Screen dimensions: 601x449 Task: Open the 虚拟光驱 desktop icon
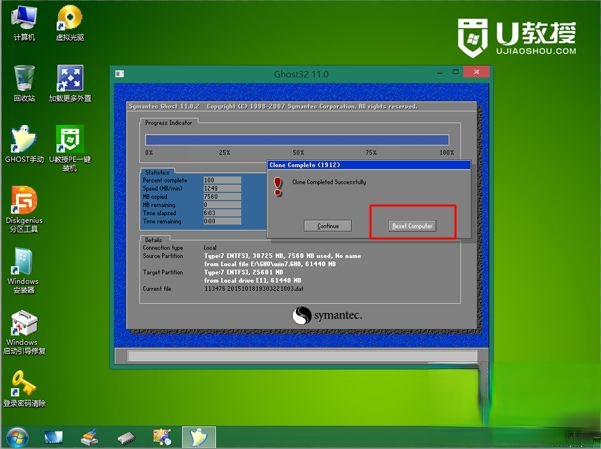70,23
